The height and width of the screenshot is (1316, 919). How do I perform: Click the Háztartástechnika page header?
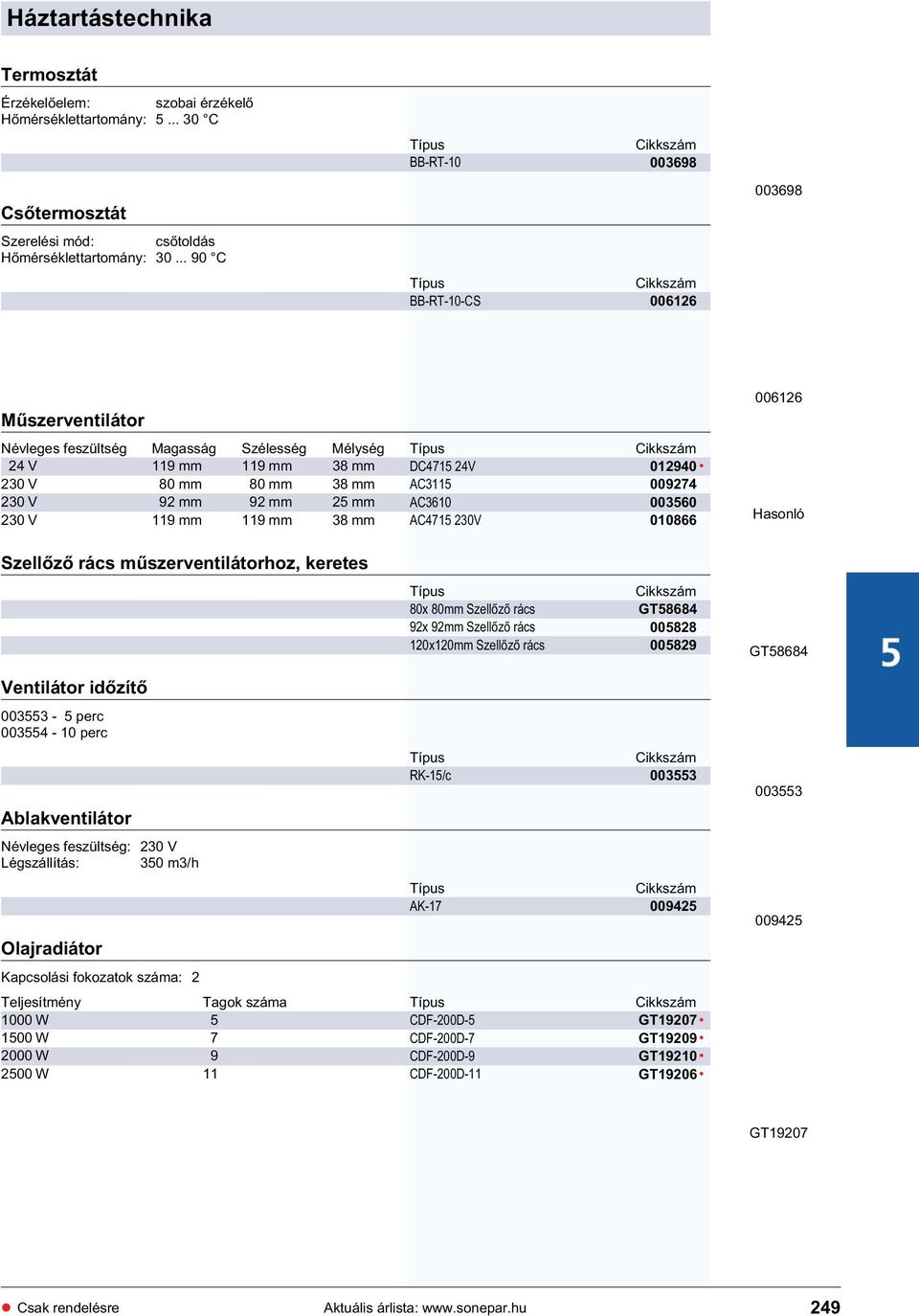pyautogui.click(x=108, y=18)
